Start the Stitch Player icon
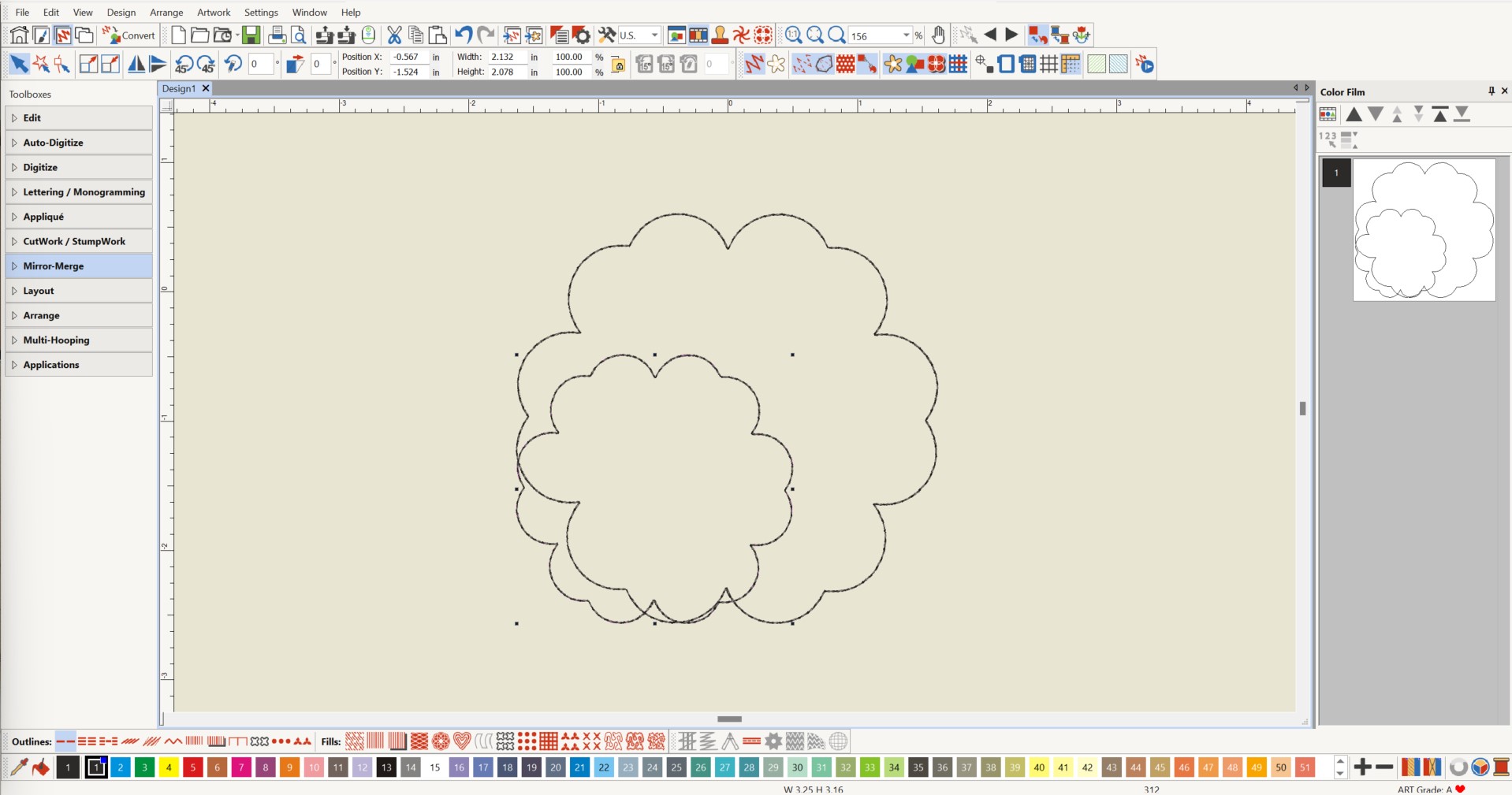The image size is (1512, 795). [1145, 64]
